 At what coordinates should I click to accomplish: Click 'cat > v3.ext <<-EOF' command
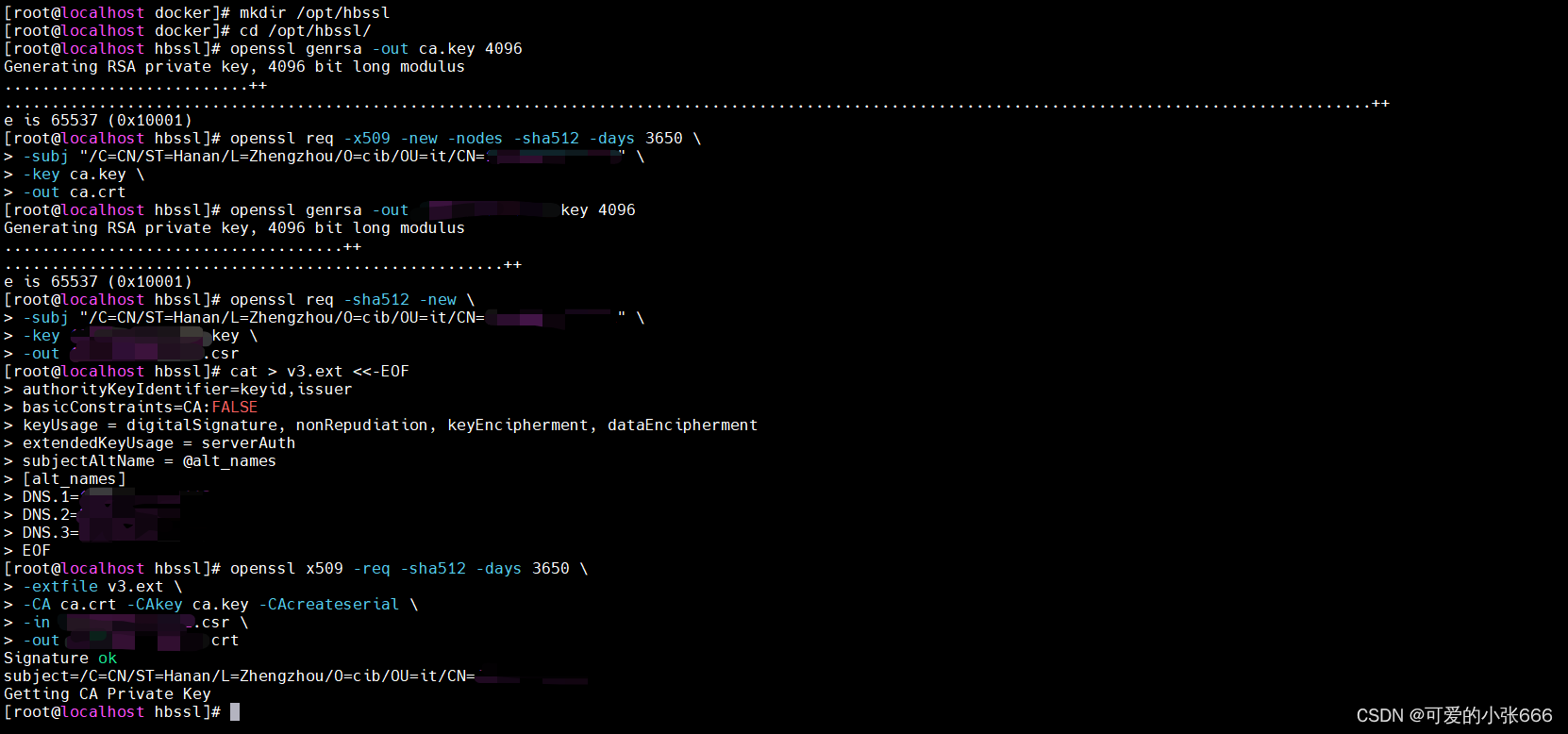319,372
